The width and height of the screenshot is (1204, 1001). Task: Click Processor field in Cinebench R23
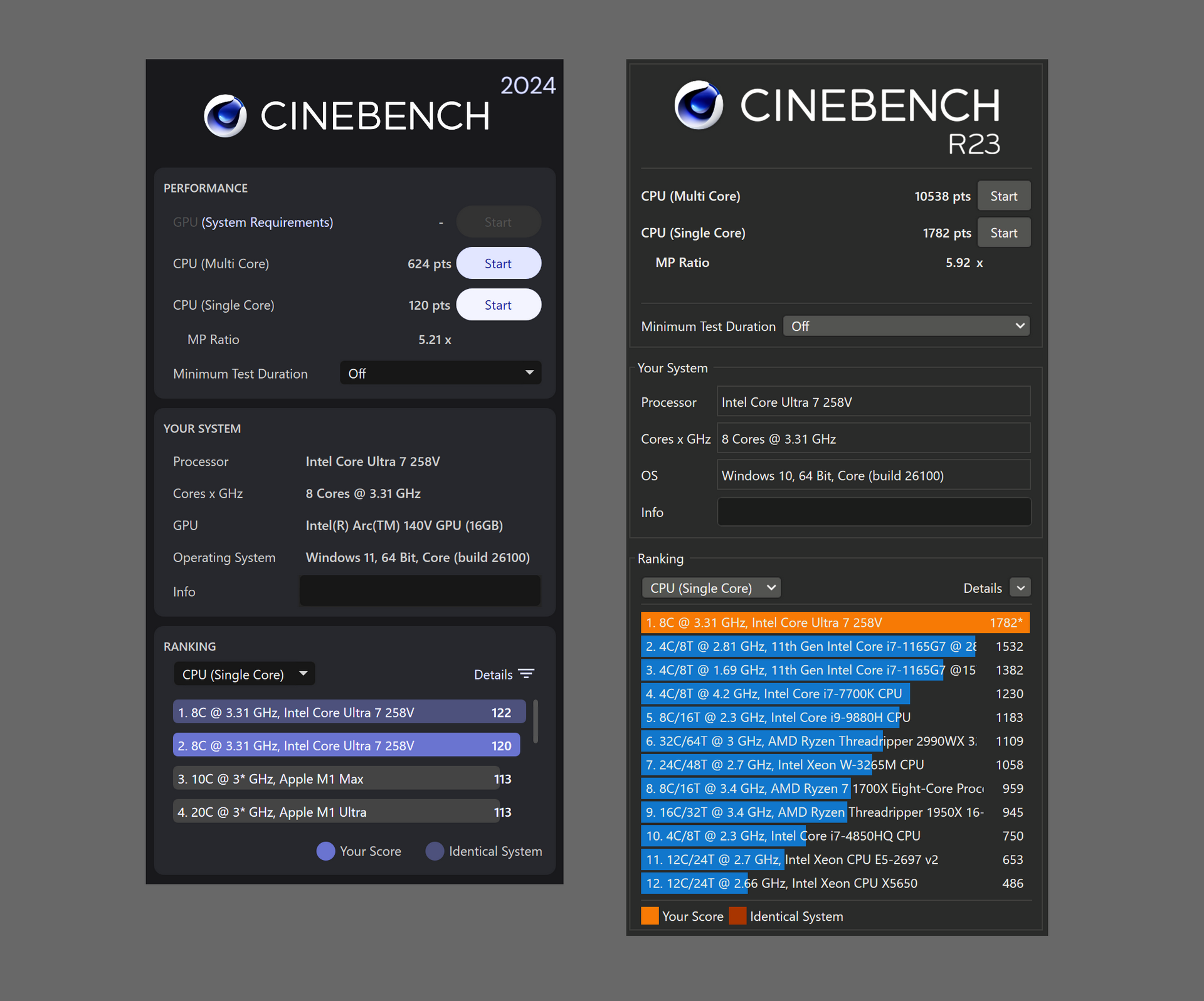(874, 402)
